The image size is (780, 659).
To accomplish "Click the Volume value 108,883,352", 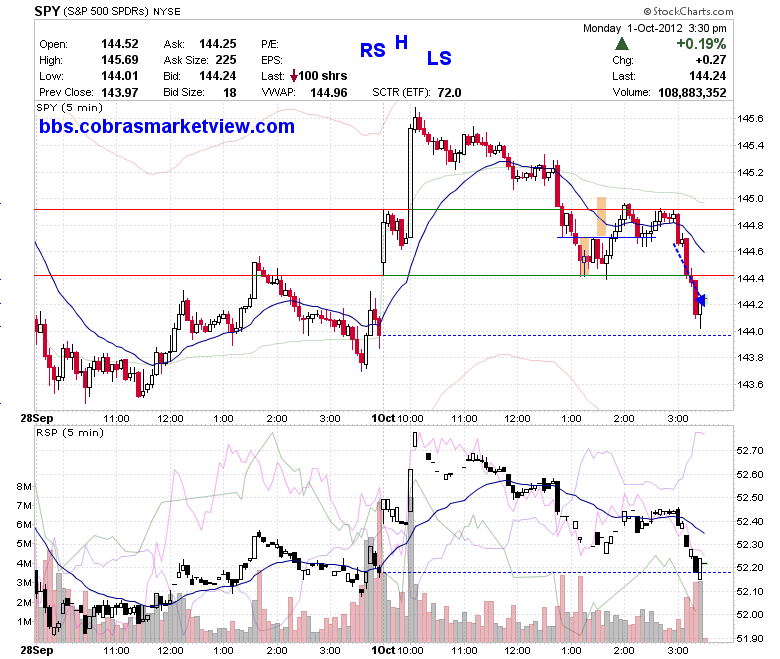I will [692, 93].
